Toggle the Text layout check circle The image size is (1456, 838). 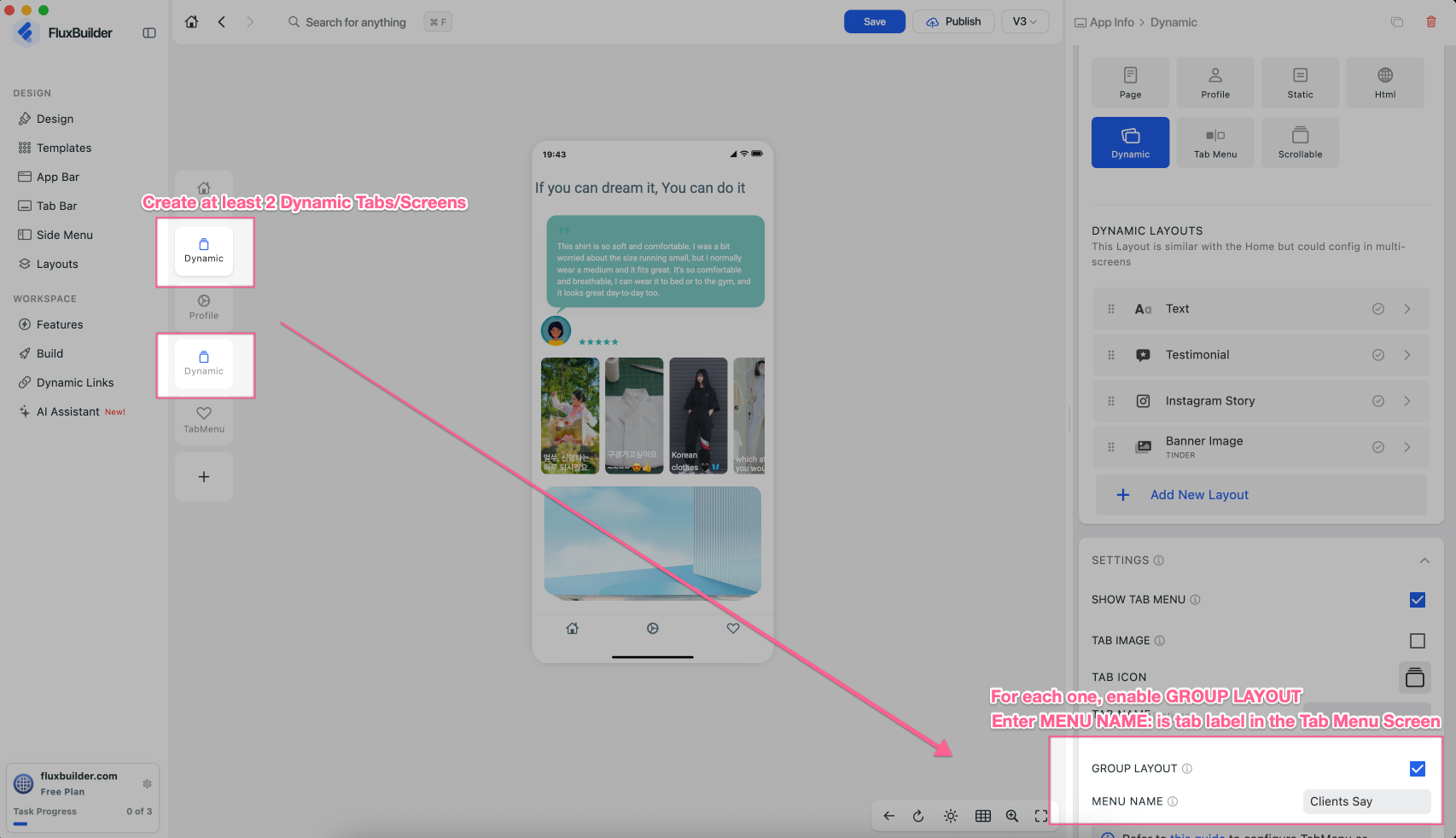coord(1378,309)
